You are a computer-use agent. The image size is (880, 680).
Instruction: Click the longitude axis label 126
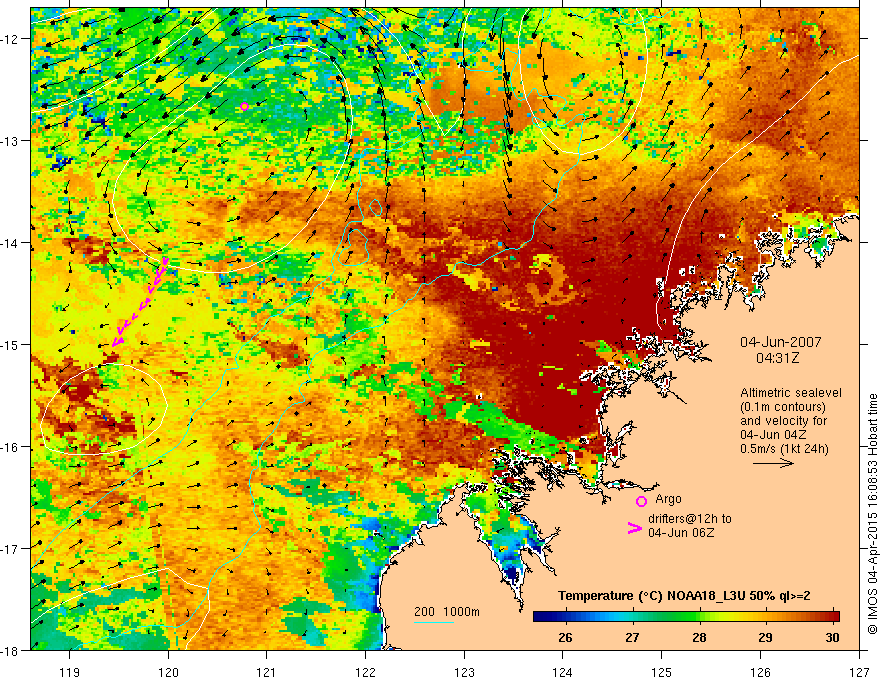pyautogui.click(x=760, y=672)
